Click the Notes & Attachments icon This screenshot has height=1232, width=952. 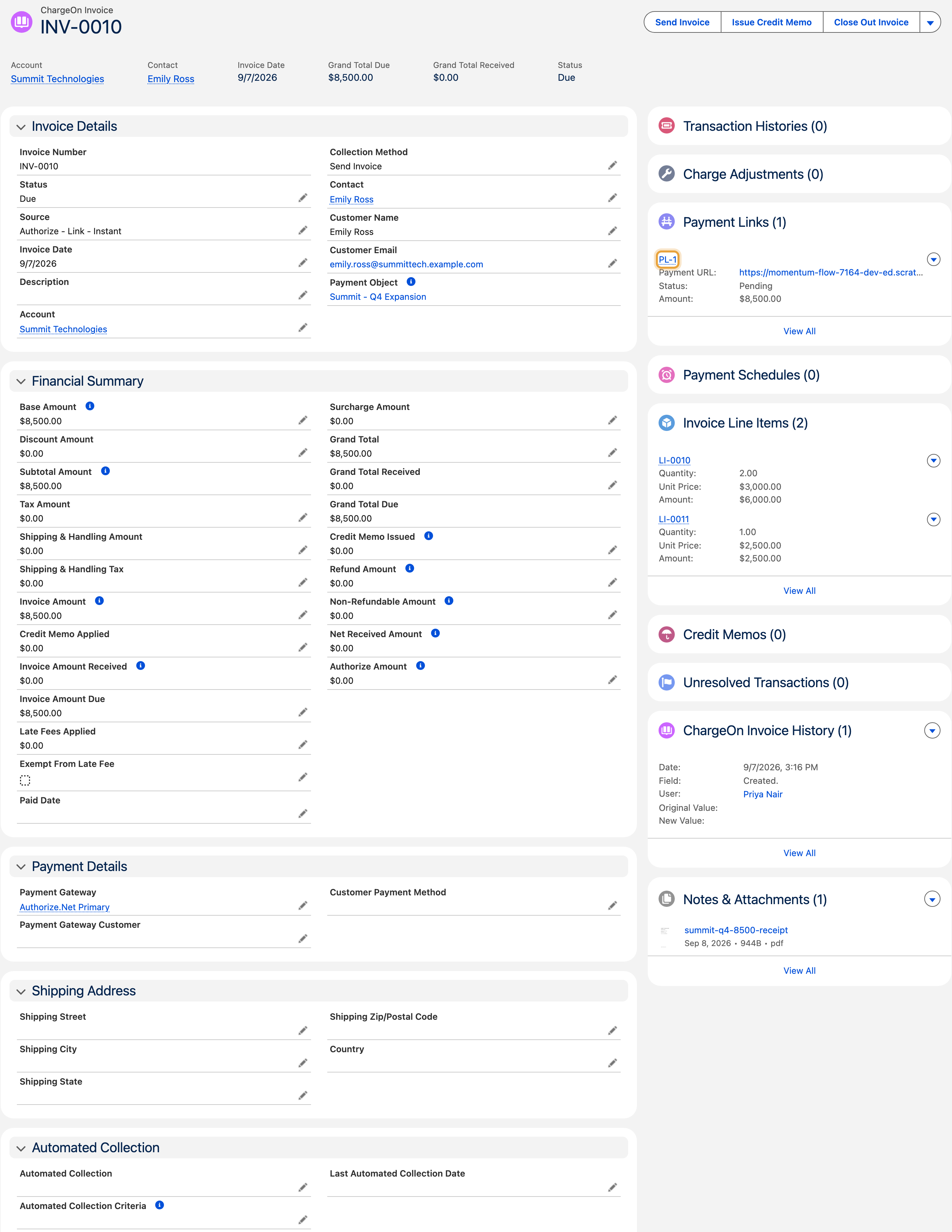tap(666, 899)
